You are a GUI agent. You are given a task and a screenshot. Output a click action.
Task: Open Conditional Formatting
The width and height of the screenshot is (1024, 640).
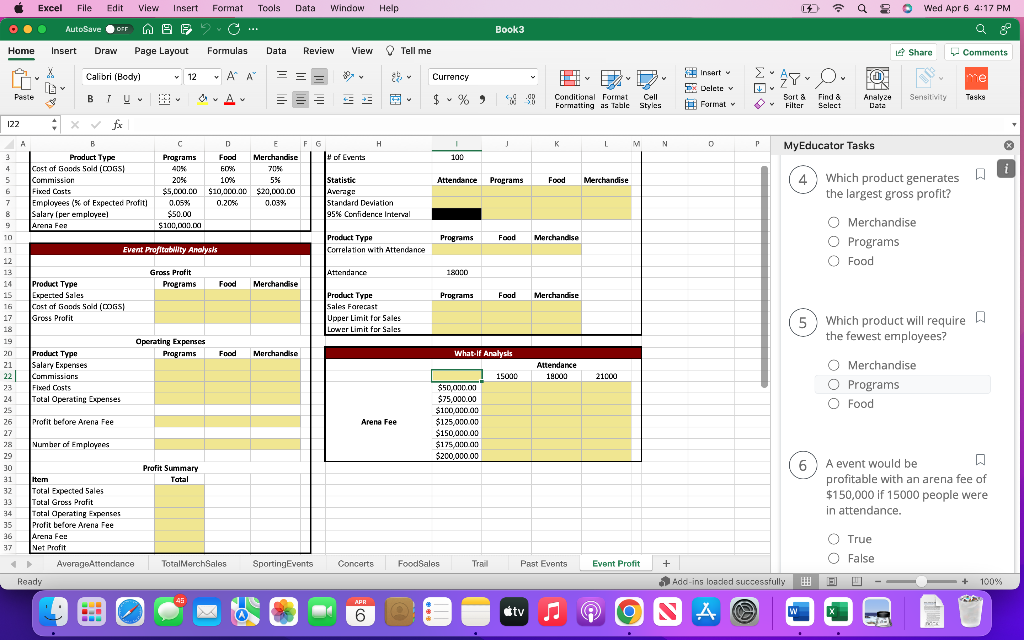pyautogui.click(x=575, y=88)
